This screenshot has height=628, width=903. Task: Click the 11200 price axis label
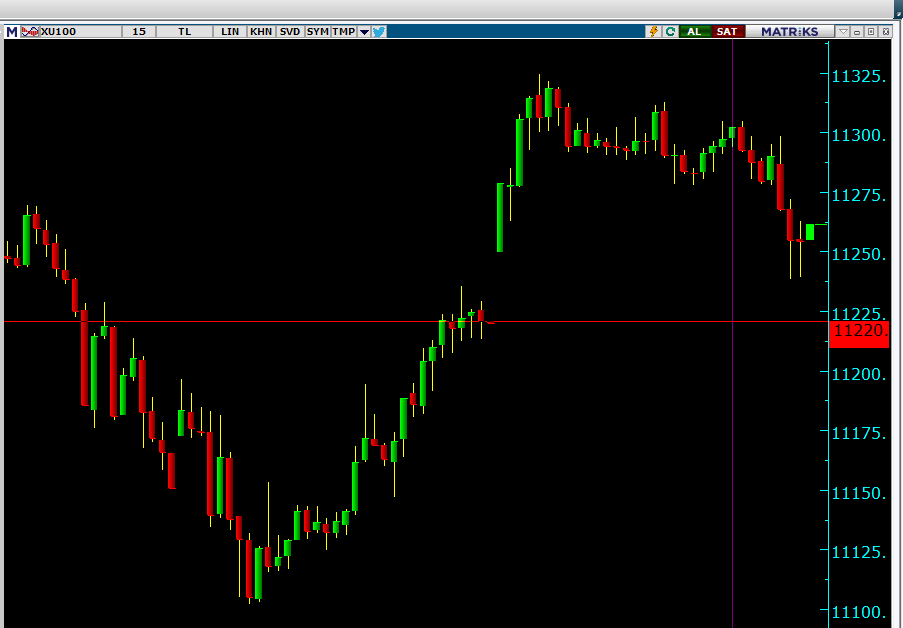pyautogui.click(x=859, y=374)
